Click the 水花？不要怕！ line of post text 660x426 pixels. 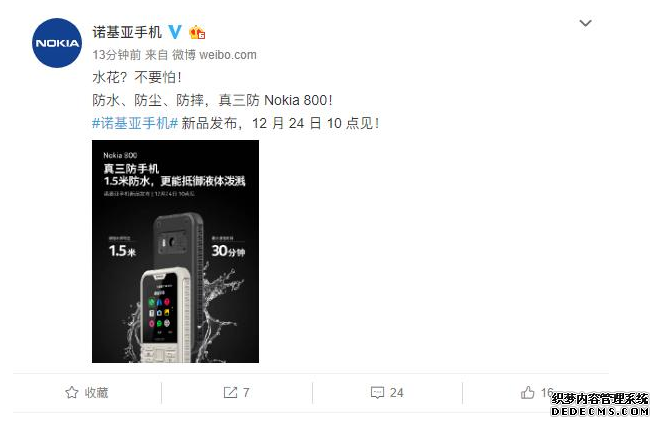coord(137,77)
